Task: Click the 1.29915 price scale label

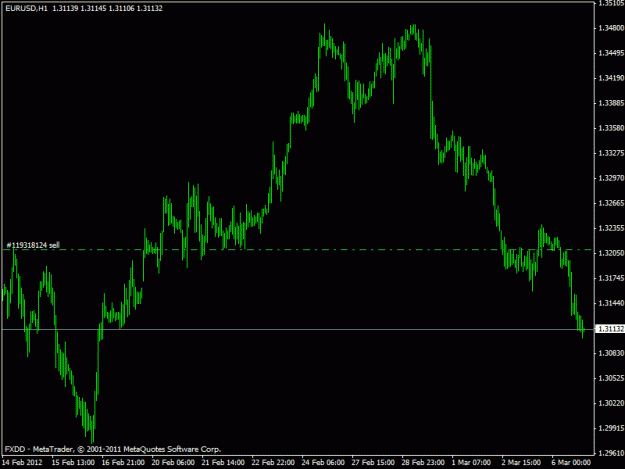Action: [611, 428]
